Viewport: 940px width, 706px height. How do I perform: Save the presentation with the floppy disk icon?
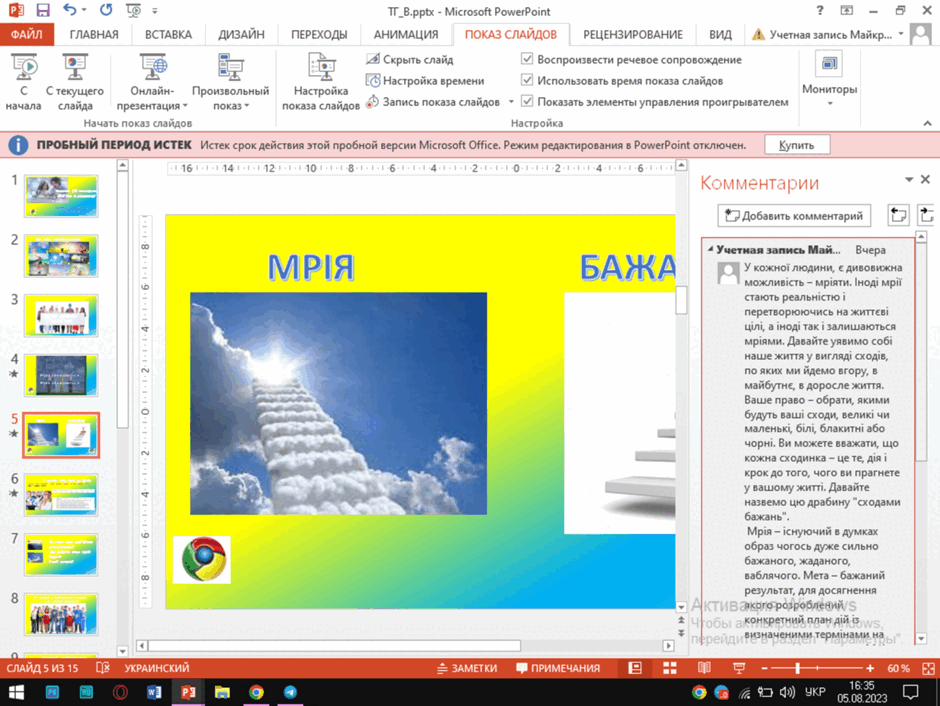coord(43,10)
